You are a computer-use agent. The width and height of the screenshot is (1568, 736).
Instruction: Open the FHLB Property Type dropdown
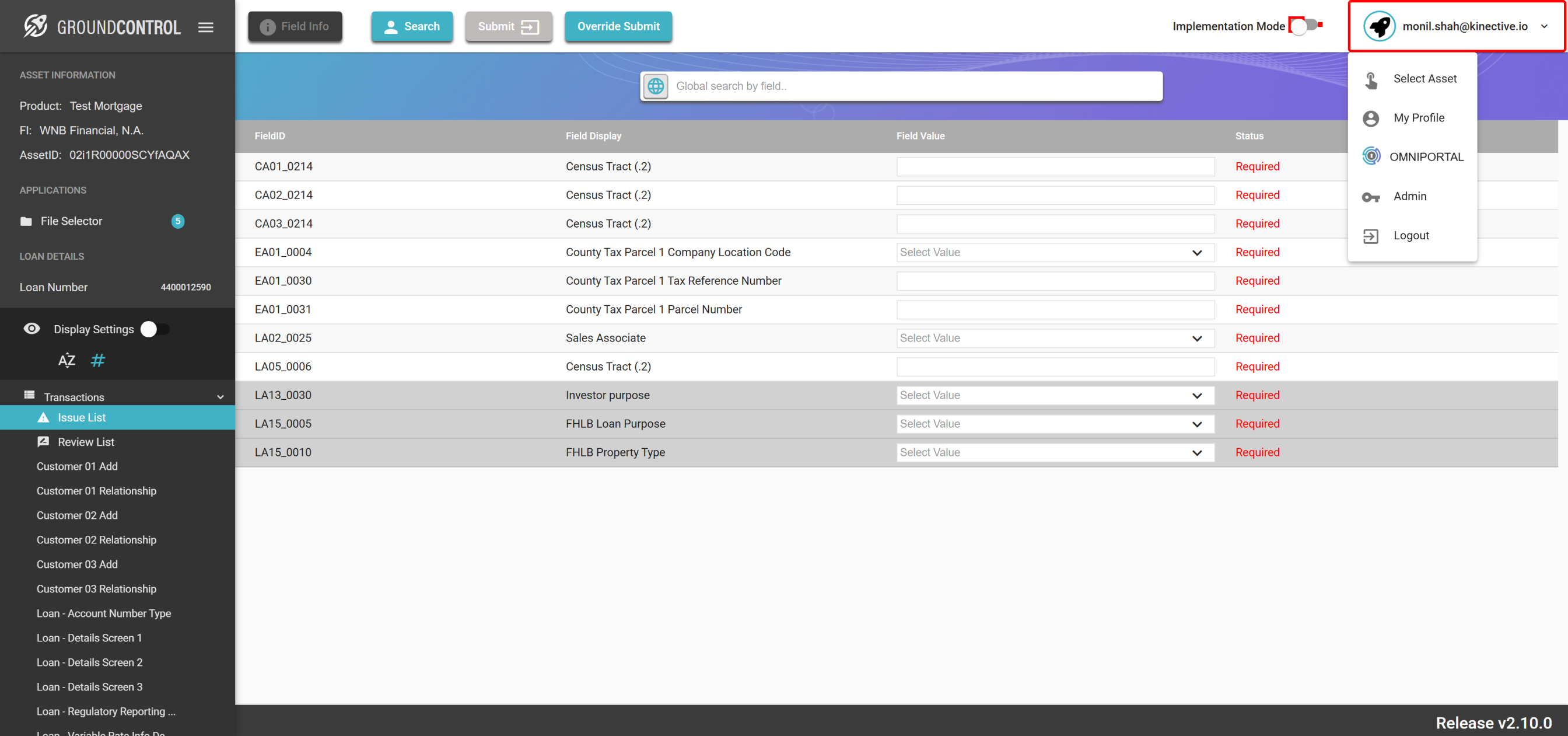click(1055, 452)
